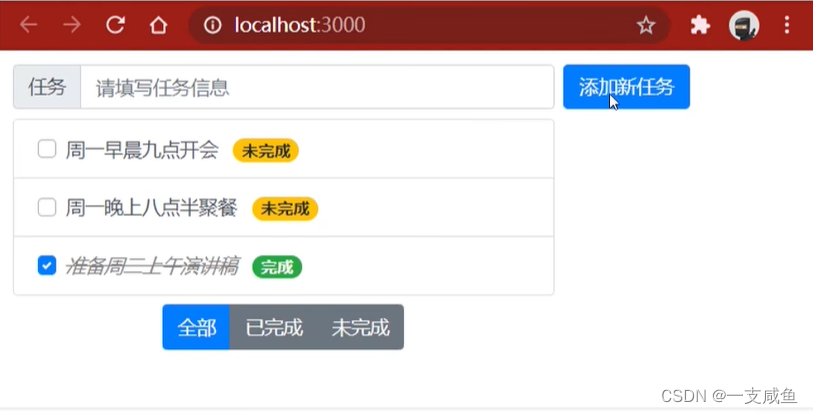Click the 任务 label before the input
813x414 pixels.
pos(47,87)
